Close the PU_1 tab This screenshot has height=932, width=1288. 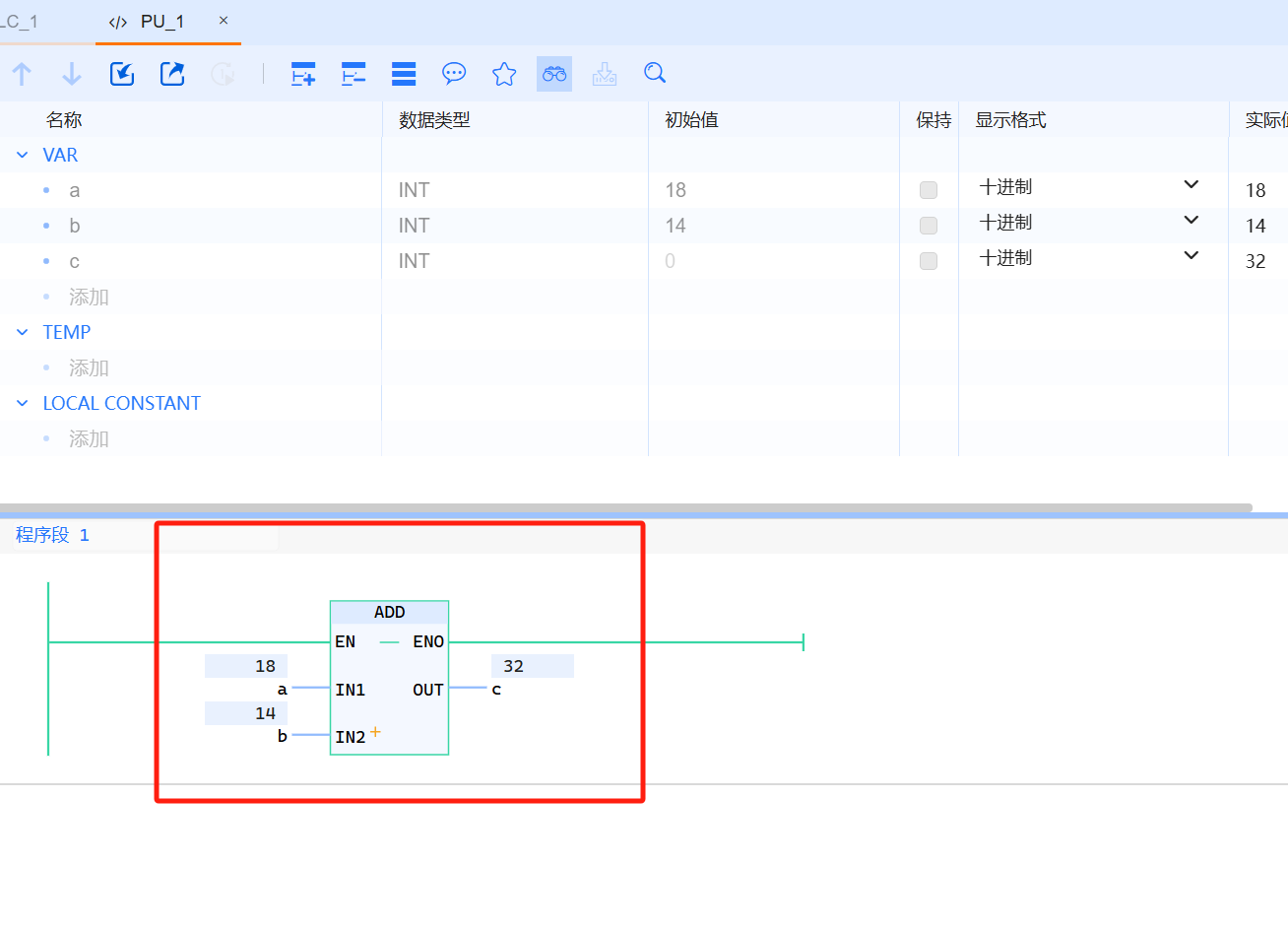click(x=224, y=21)
